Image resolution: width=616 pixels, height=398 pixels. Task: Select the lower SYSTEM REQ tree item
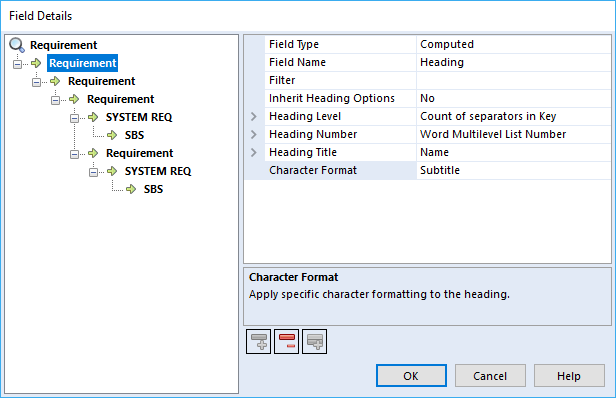pyautogui.click(x=158, y=171)
